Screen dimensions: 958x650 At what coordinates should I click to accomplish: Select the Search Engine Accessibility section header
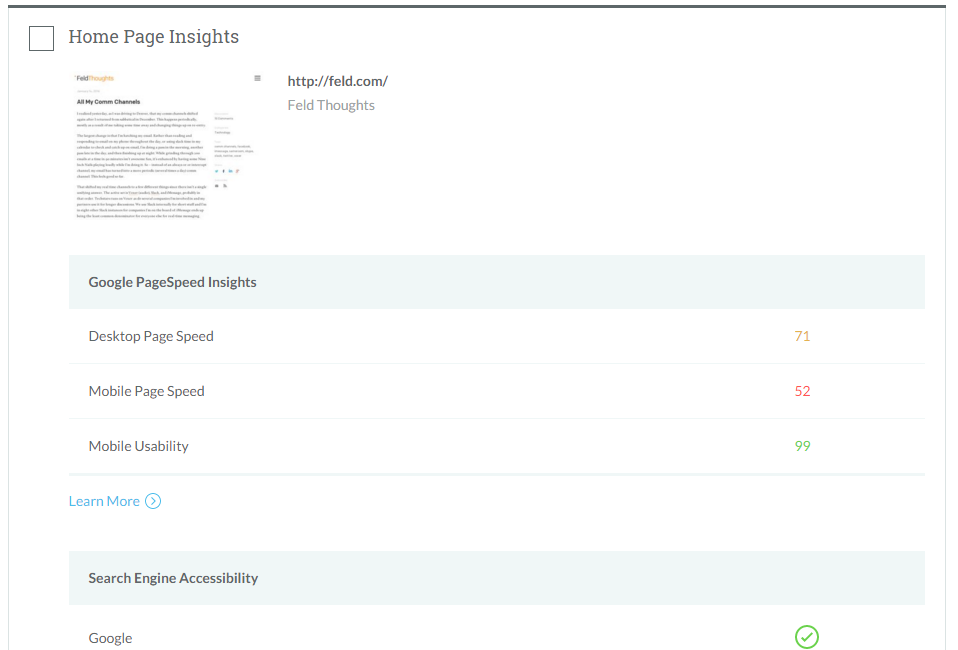173,578
